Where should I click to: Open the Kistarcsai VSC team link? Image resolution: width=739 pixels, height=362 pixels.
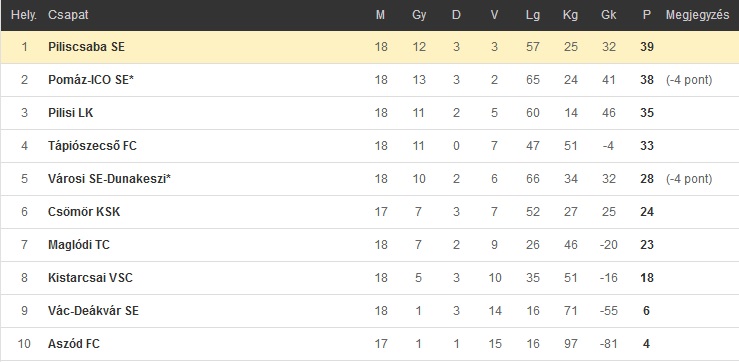coord(90,278)
